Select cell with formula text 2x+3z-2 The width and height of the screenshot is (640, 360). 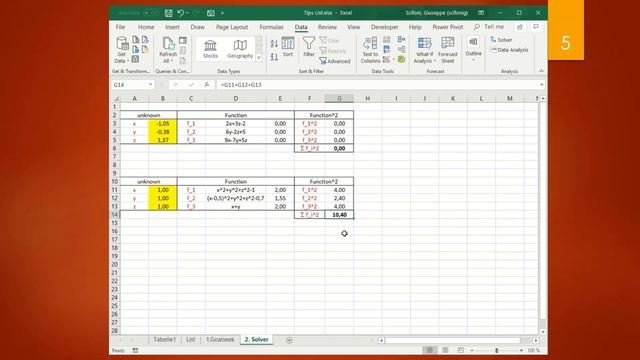click(236, 123)
